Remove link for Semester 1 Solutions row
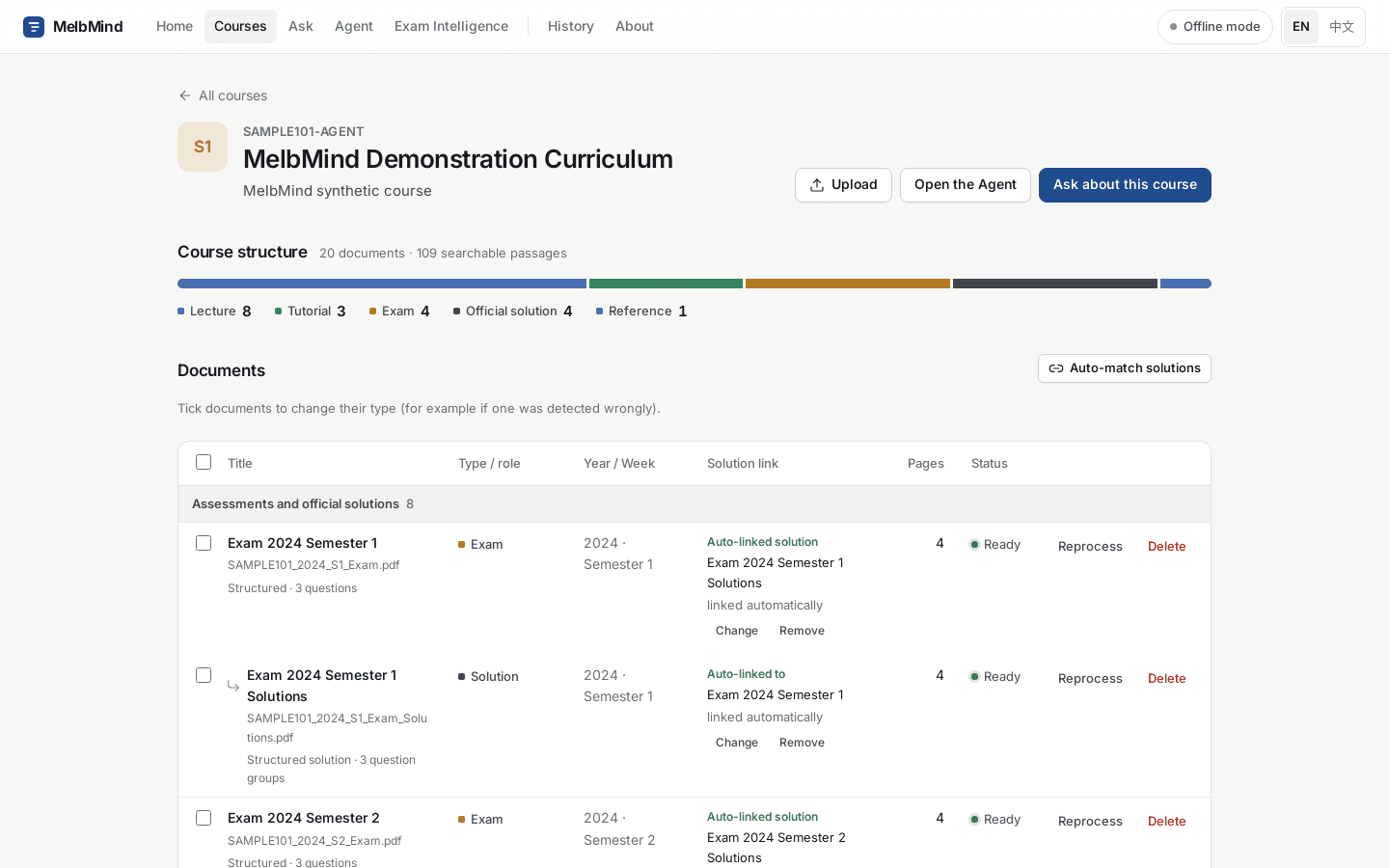The width and height of the screenshot is (1389, 868). point(802,743)
